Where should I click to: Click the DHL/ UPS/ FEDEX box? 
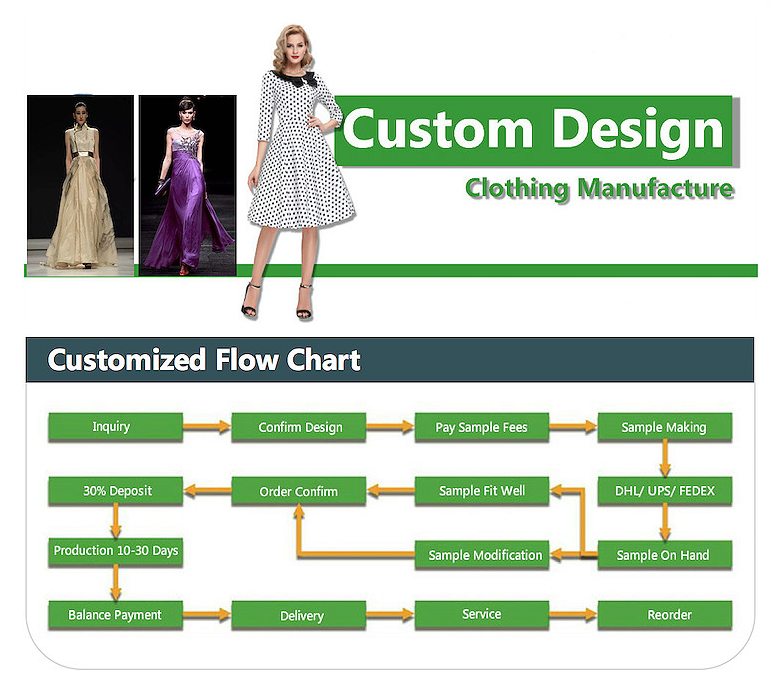[x=665, y=491]
